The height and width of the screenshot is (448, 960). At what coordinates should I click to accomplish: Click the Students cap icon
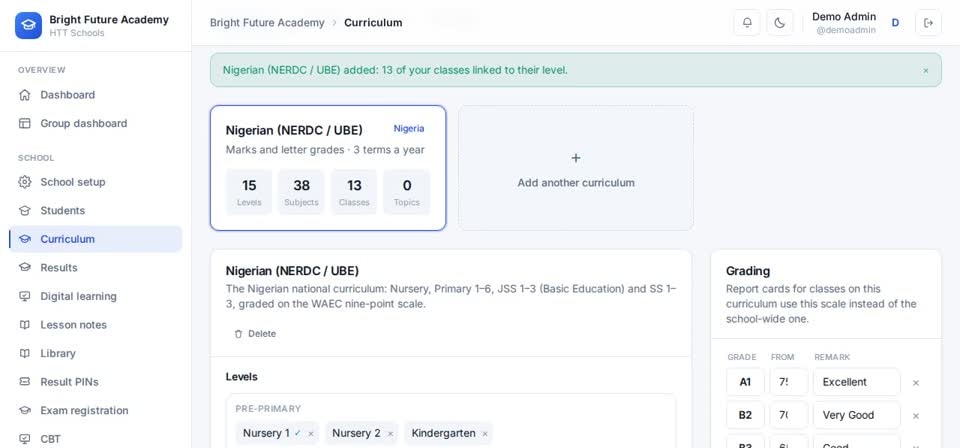pos(24,211)
